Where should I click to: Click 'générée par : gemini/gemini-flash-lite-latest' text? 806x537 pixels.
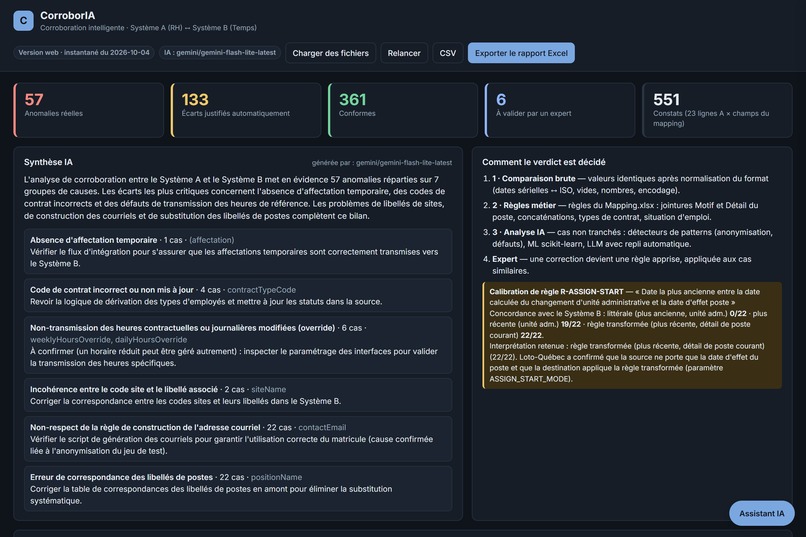(x=382, y=162)
